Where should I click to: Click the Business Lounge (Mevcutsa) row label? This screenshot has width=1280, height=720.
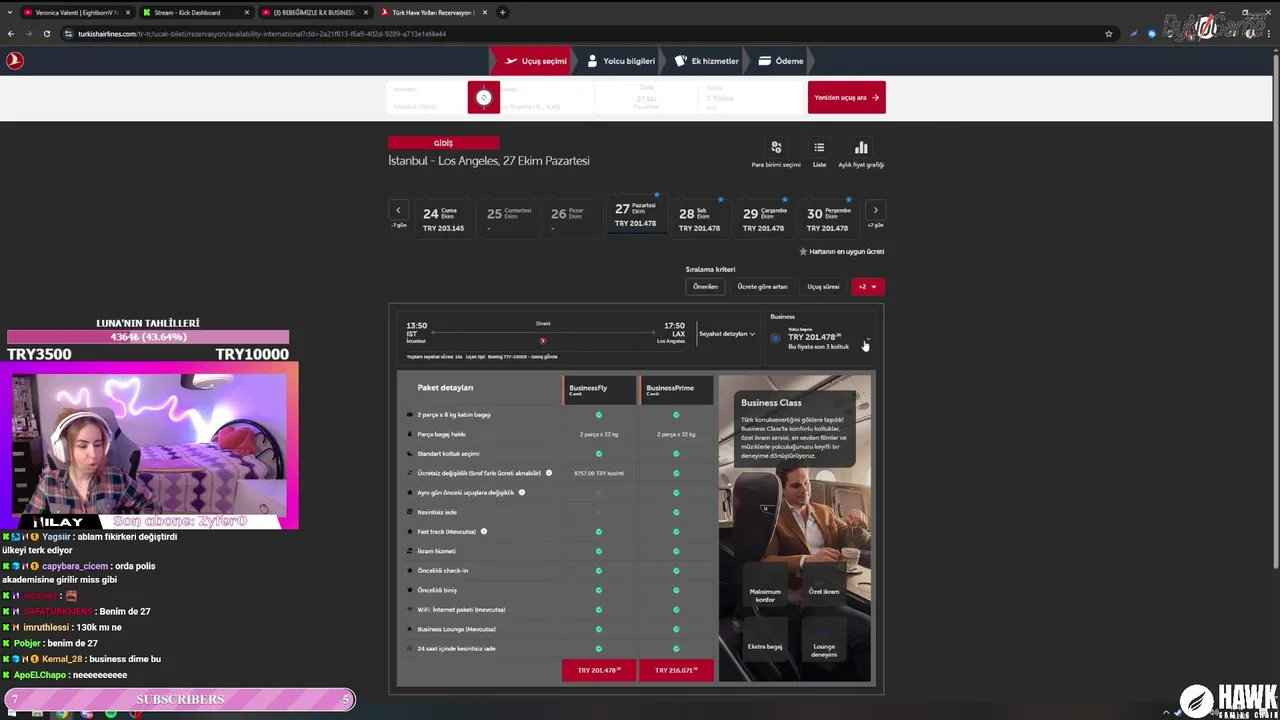[456, 629]
